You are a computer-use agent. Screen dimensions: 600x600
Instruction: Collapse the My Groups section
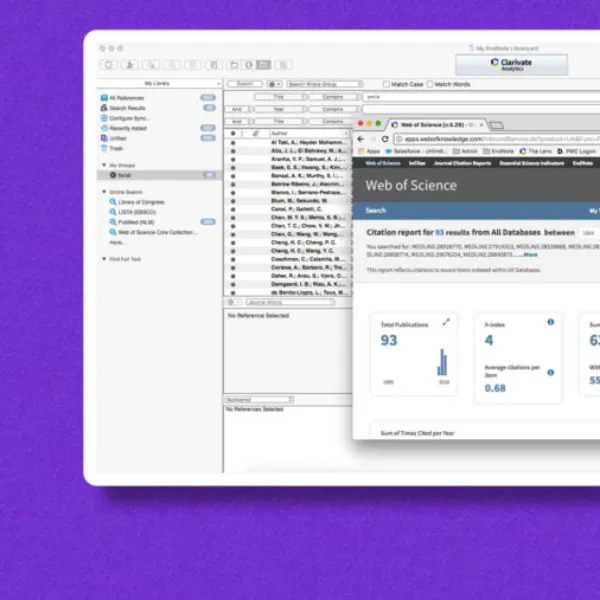(104, 165)
